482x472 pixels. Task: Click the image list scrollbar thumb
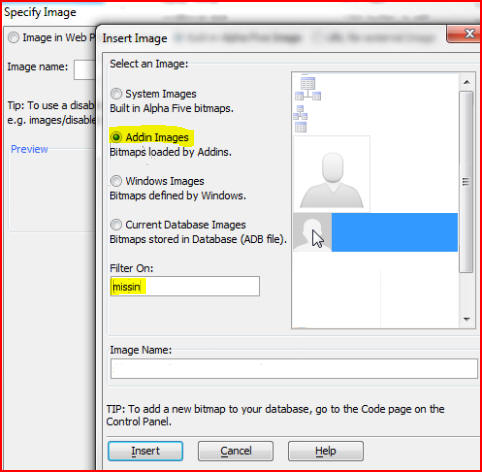(466, 182)
